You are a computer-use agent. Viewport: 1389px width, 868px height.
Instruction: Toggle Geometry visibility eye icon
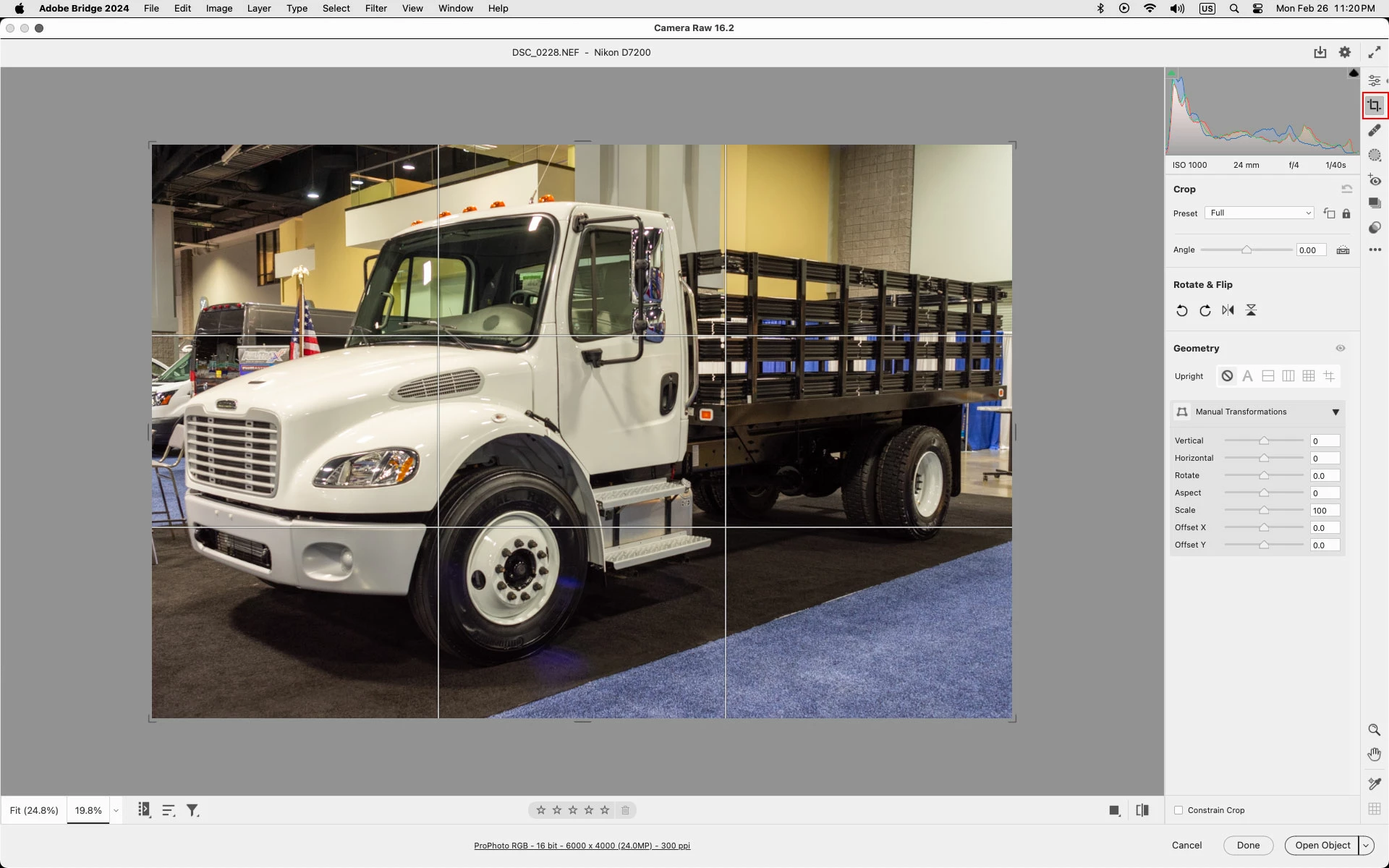[x=1340, y=349]
